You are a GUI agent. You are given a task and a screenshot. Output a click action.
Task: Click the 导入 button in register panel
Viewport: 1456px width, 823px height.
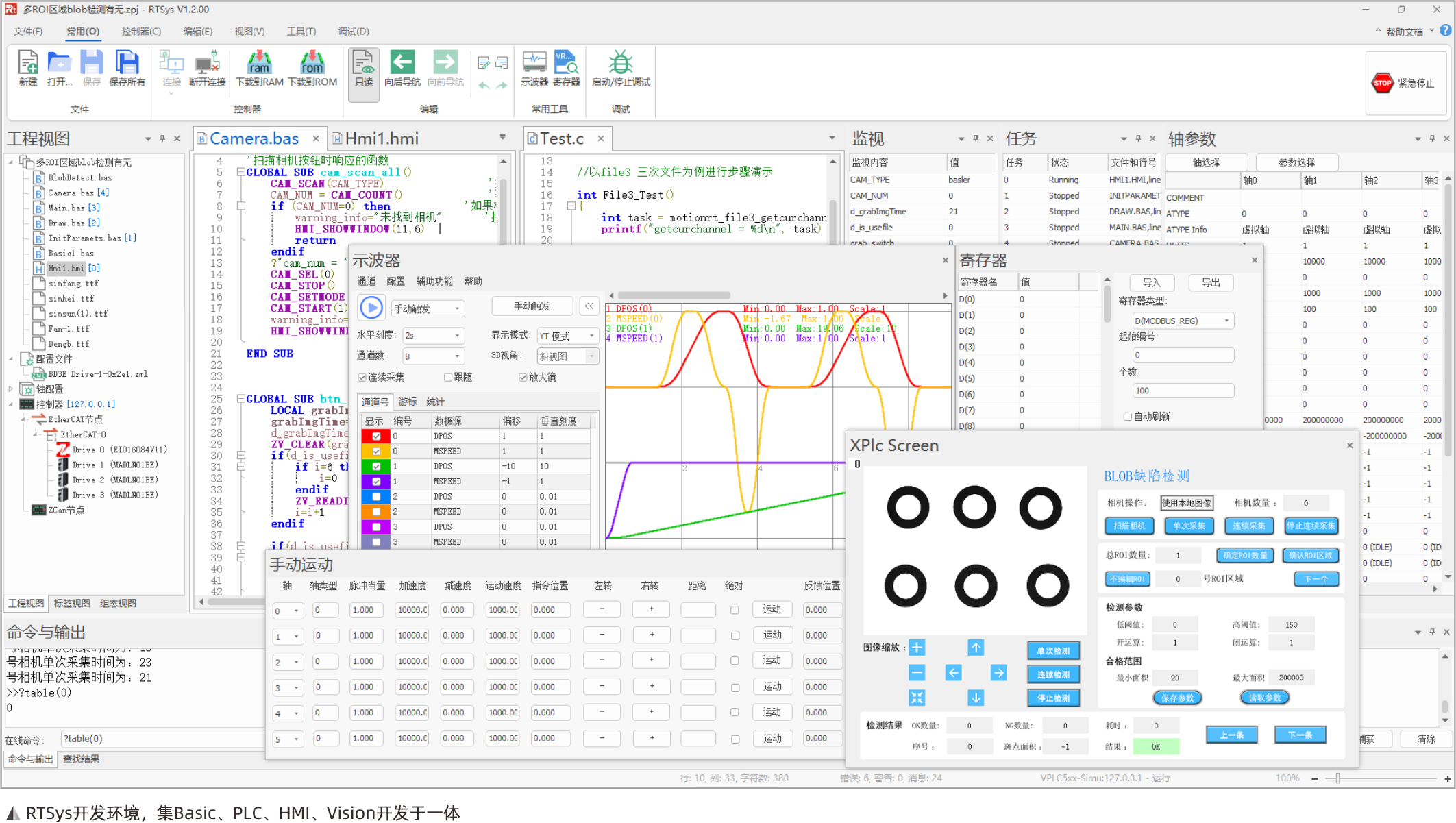[1151, 283]
